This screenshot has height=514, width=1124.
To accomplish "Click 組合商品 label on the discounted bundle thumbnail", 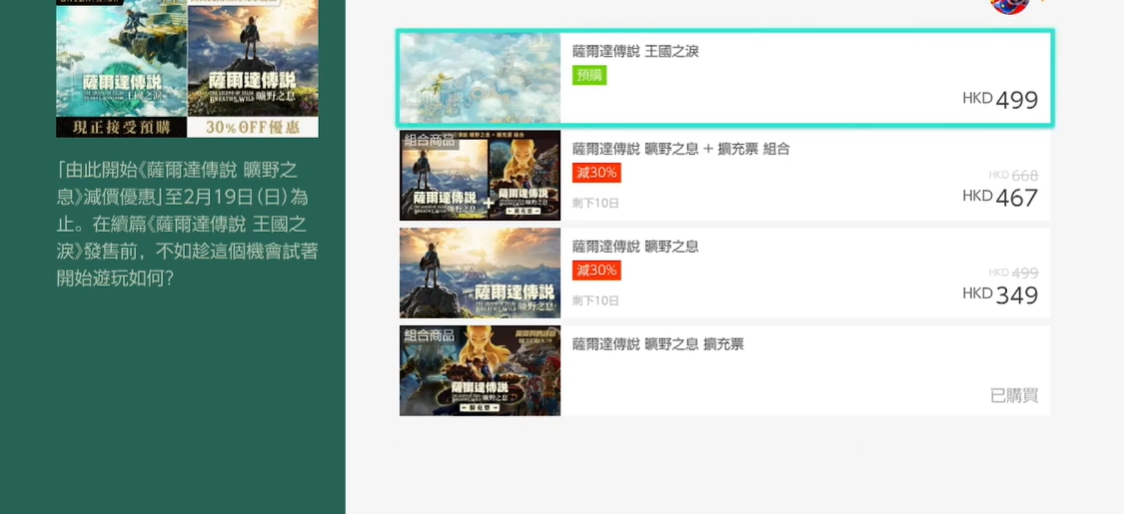I will 429,139.
